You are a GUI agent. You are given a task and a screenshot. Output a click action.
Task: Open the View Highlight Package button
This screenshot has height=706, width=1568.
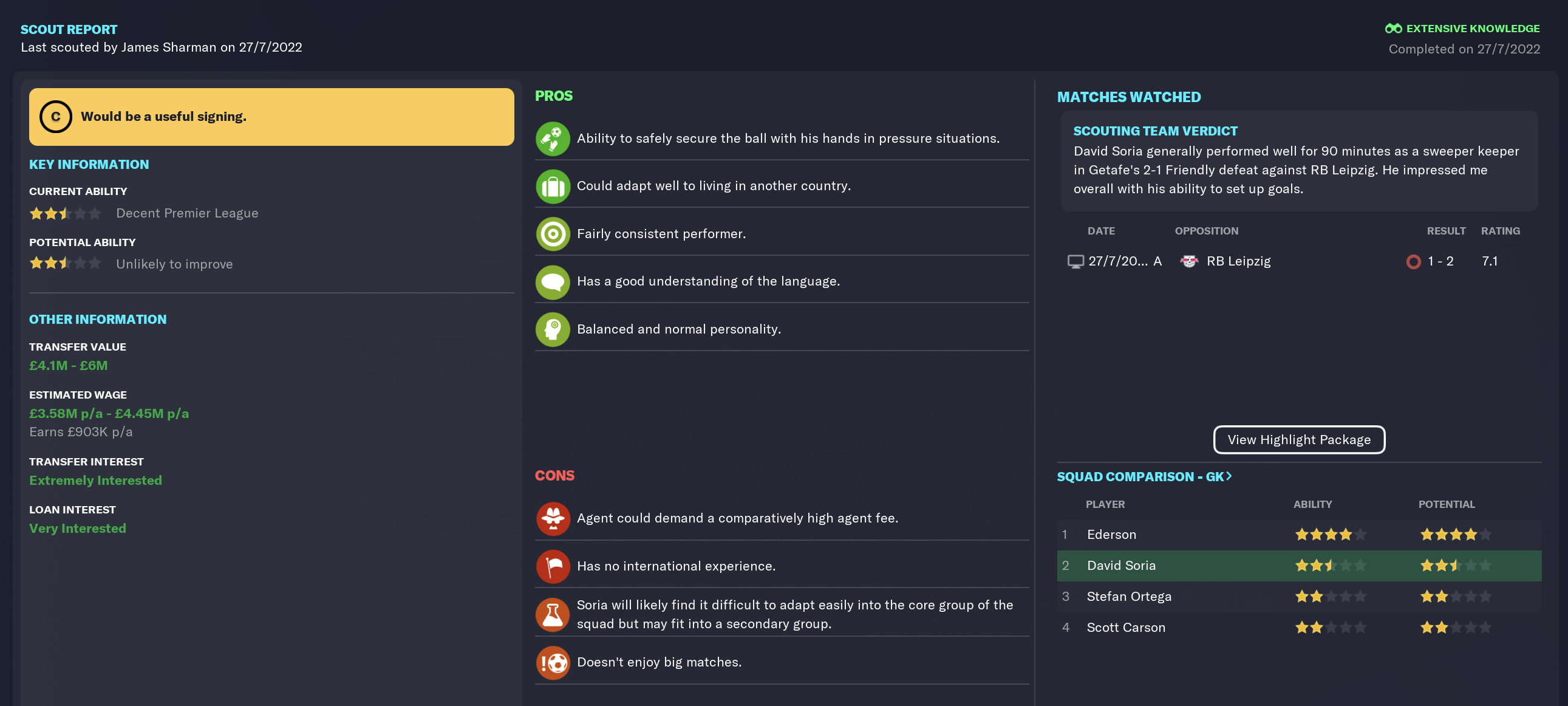coord(1299,440)
